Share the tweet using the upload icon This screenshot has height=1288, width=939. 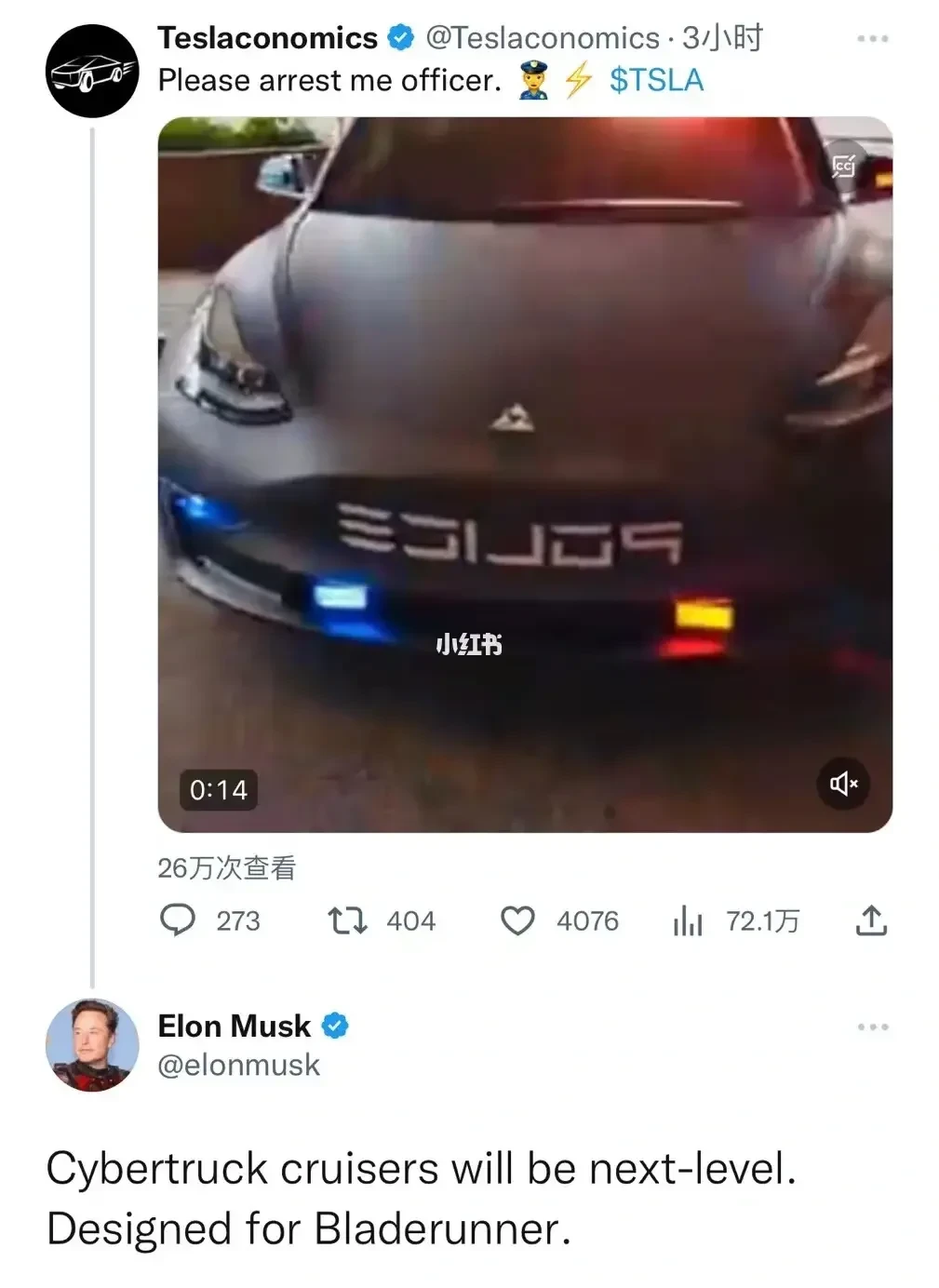pos(871,920)
